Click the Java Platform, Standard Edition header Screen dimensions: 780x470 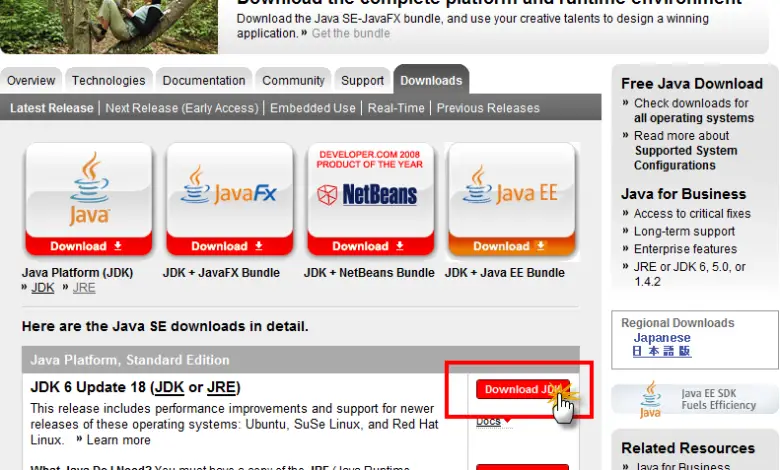300,360
